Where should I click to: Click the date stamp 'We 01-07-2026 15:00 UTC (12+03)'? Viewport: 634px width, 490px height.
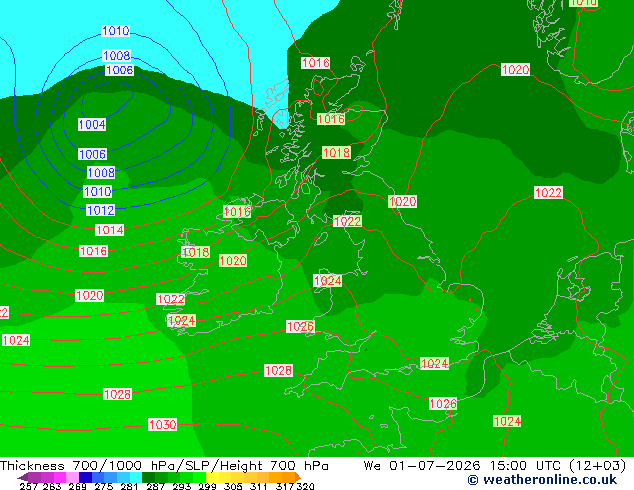point(495,466)
